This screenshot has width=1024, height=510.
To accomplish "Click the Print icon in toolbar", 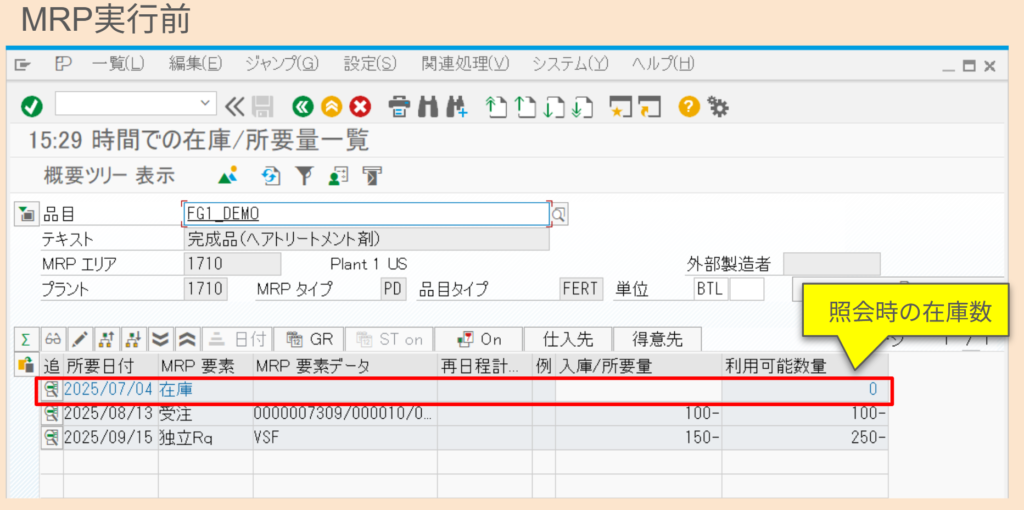I will (x=399, y=106).
